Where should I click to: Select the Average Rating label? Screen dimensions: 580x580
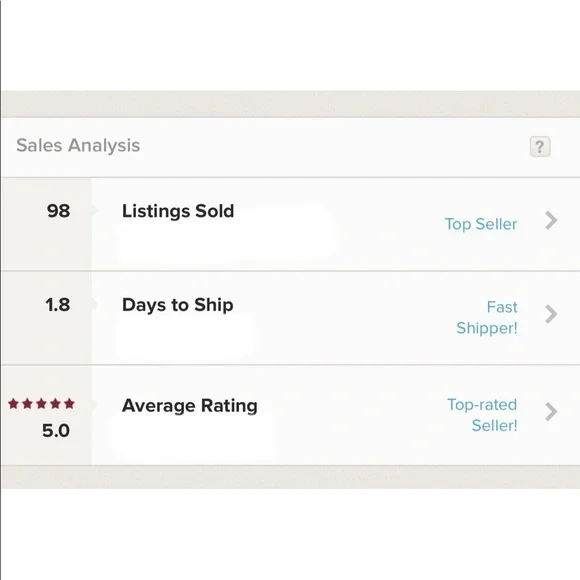190,406
